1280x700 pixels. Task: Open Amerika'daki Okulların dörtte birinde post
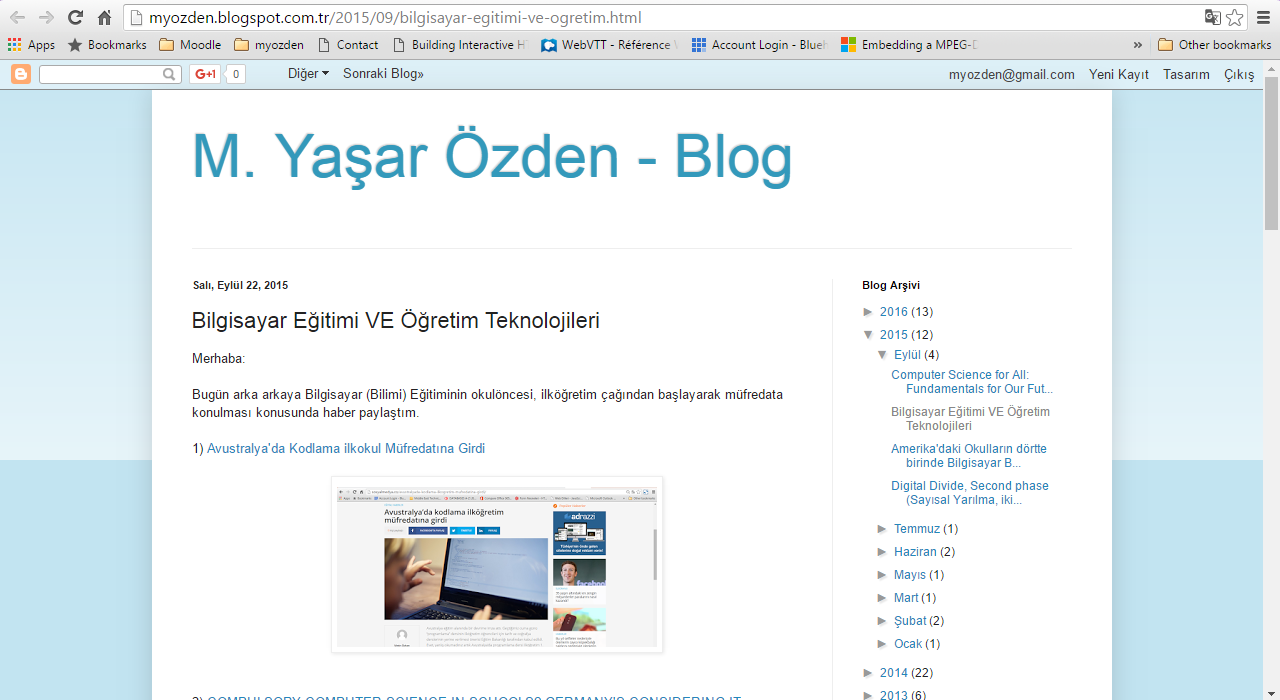click(x=969, y=456)
